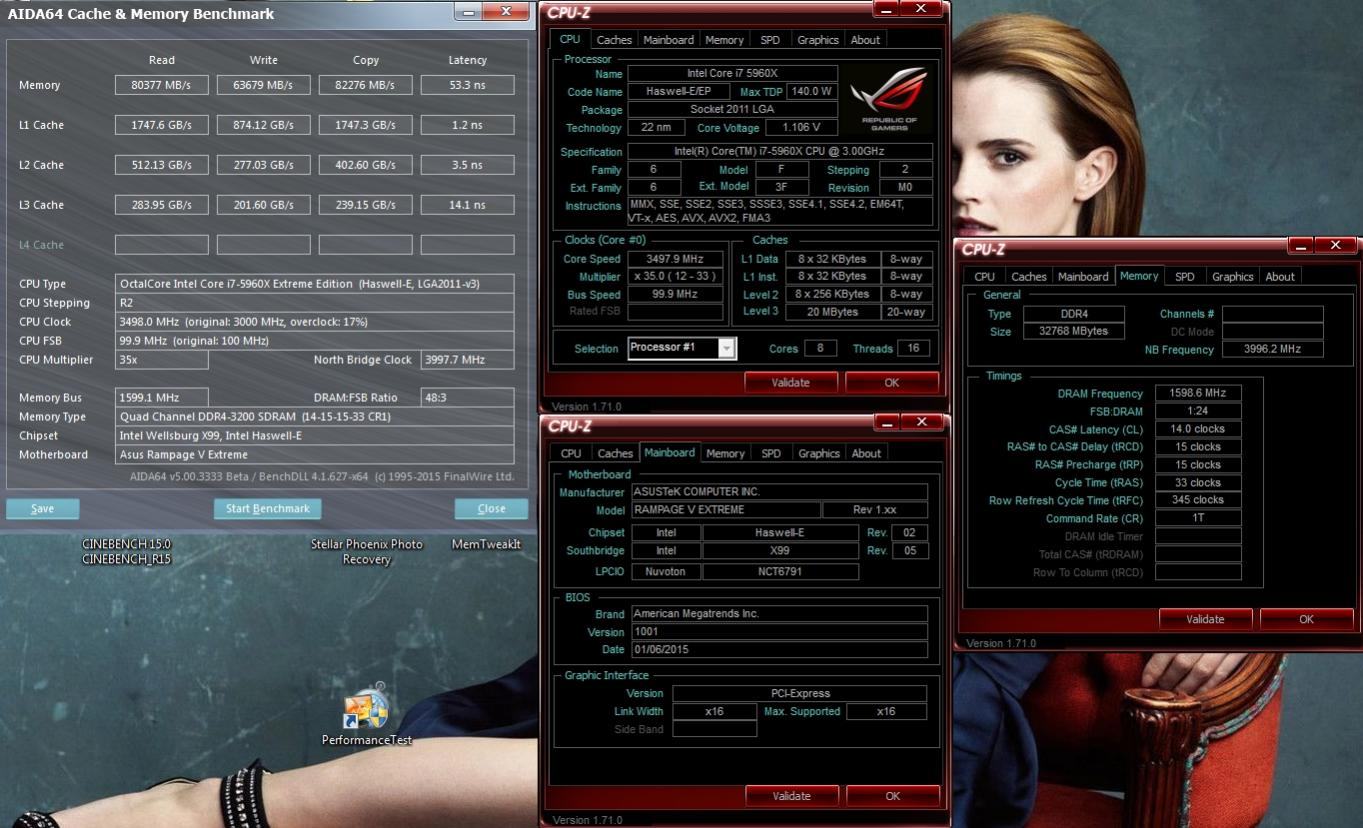Click Save in AIDA64 benchmark window
1363x828 pixels.
[x=42, y=508]
